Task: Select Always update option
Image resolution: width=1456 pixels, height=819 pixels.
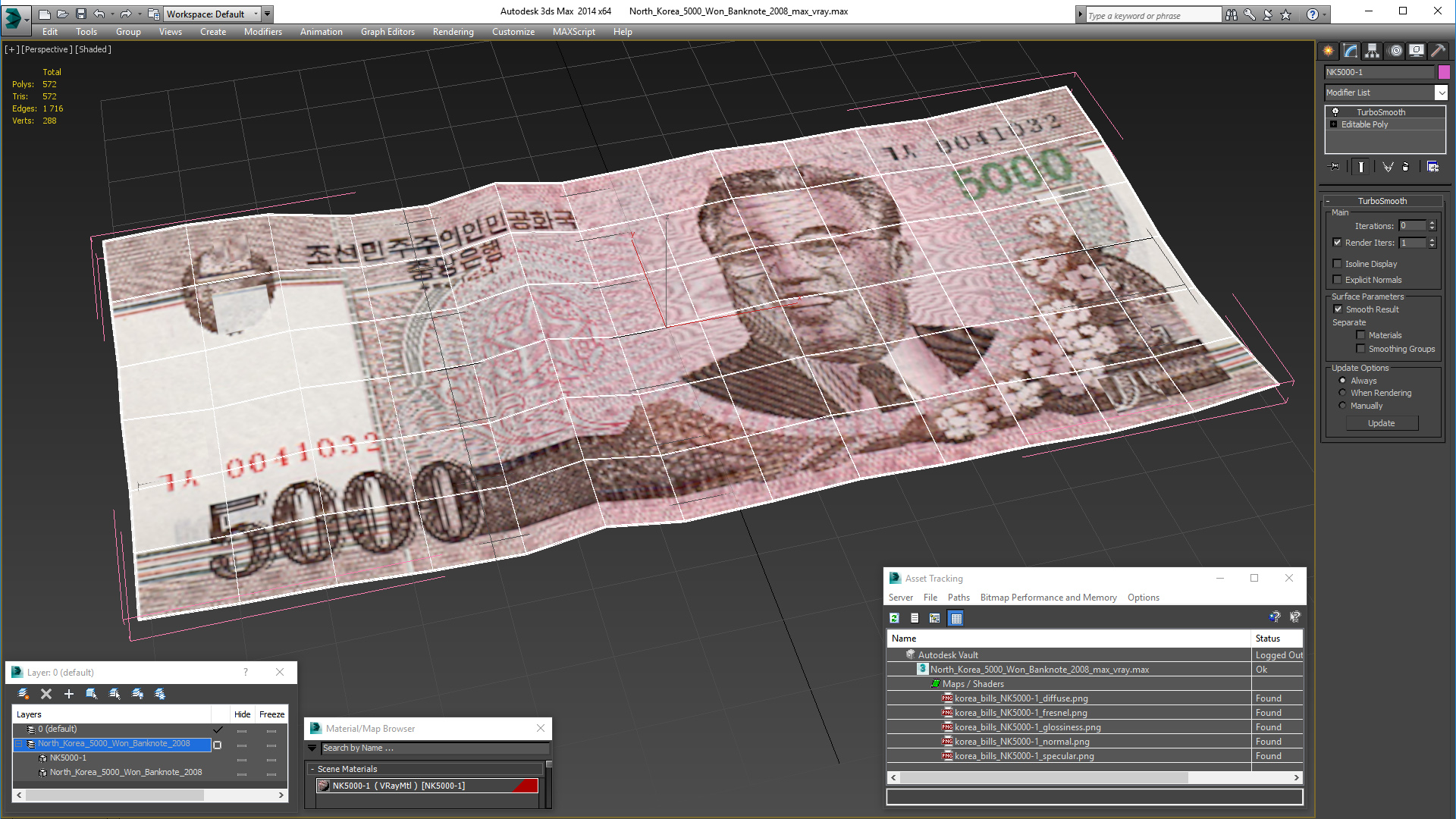Action: (1343, 381)
